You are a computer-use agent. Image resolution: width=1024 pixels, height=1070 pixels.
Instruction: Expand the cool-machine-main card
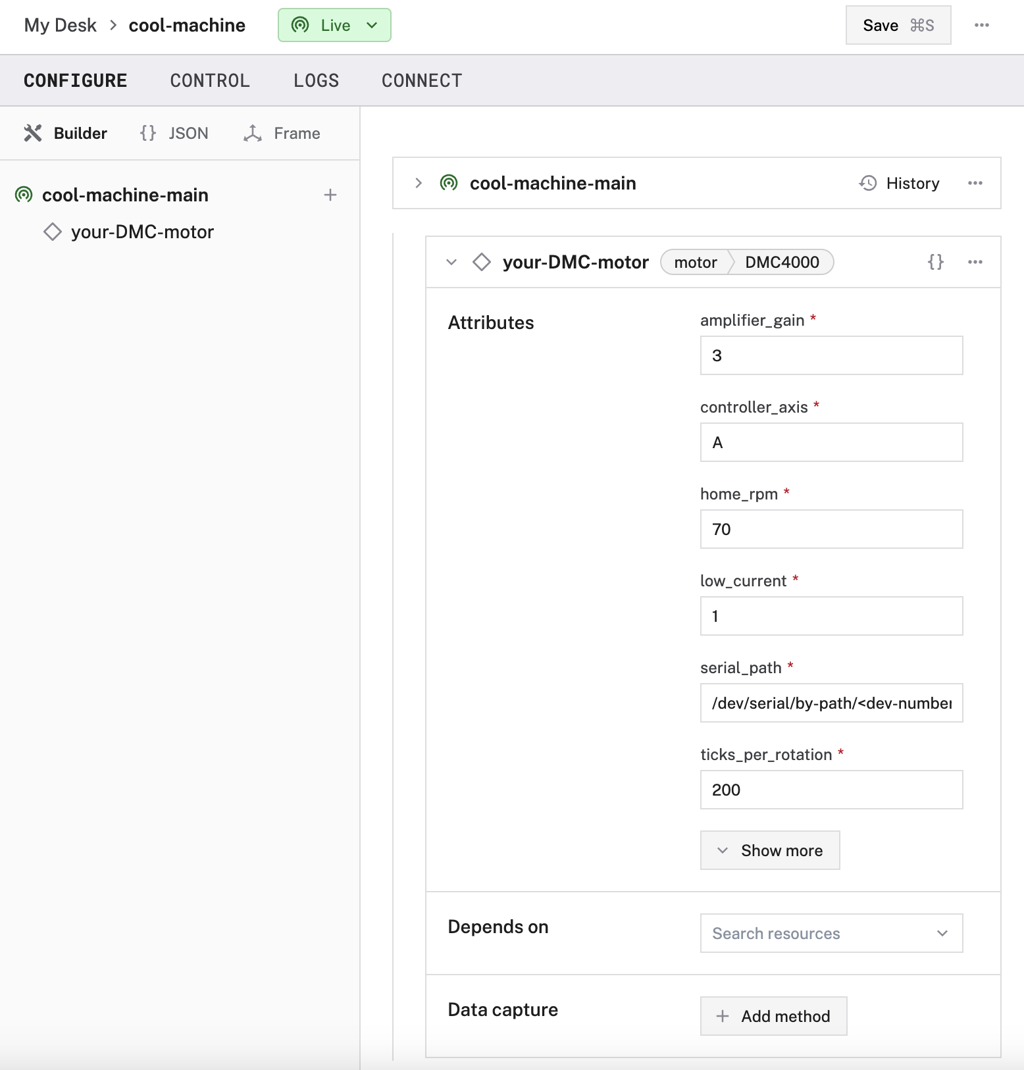pyautogui.click(x=419, y=183)
